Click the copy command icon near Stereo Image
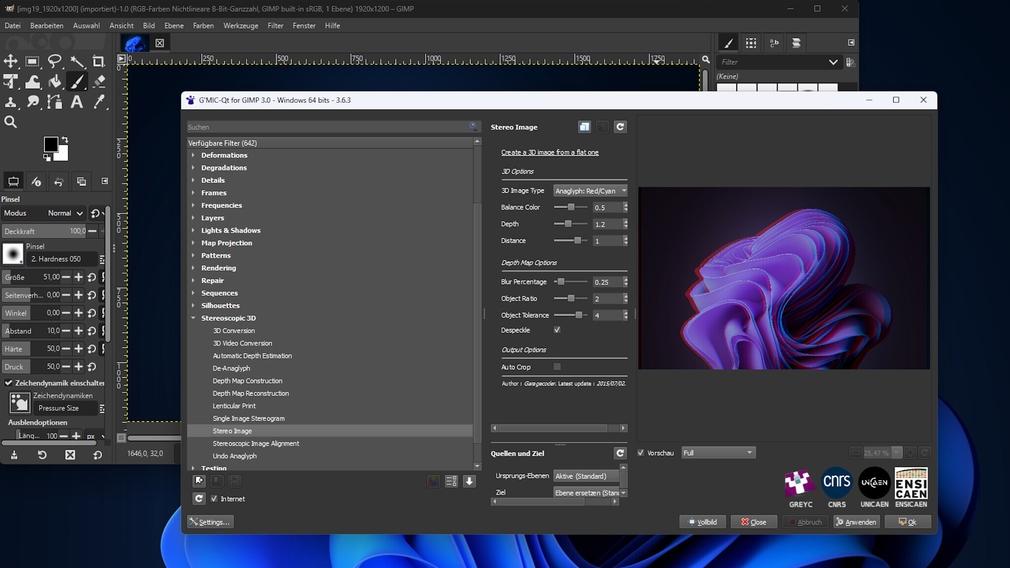Viewport: 1010px width, 568px height. pyautogui.click(x=584, y=127)
